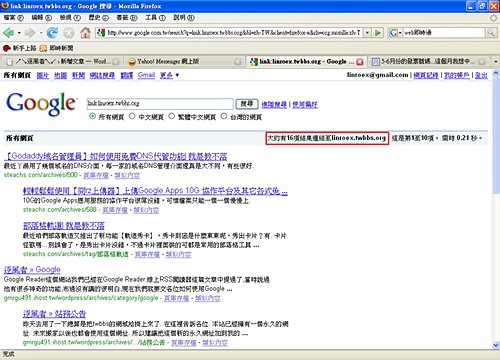
Task: Click in the browser address bar
Action: coord(233,33)
